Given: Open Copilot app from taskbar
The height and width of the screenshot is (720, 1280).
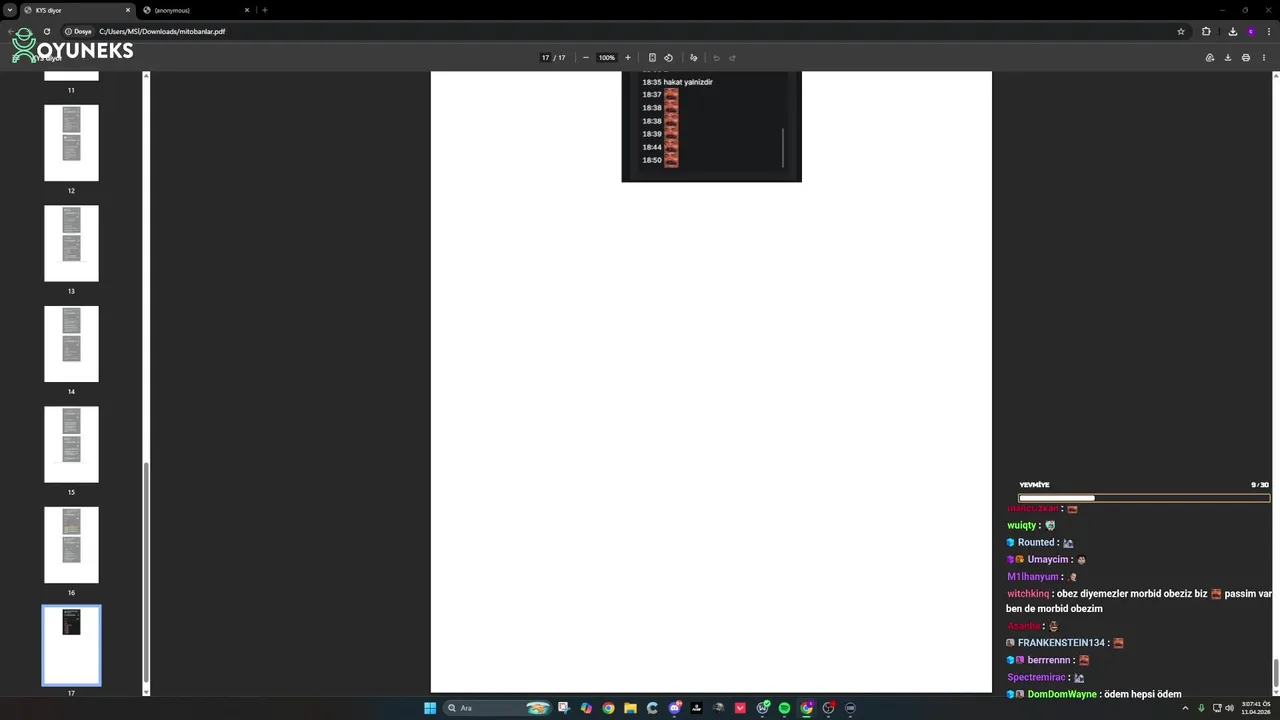Looking at the screenshot, I should click(586, 708).
